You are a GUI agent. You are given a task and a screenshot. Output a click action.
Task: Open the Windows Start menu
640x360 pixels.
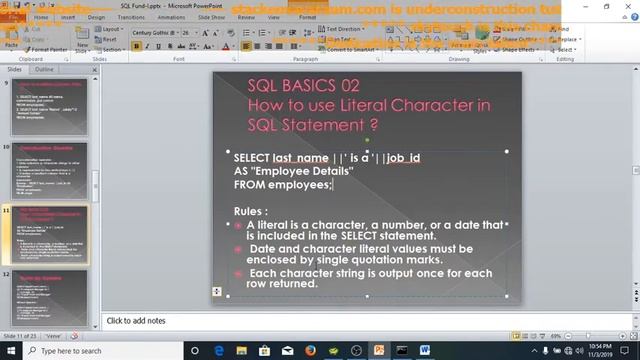(x=11, y=350)
